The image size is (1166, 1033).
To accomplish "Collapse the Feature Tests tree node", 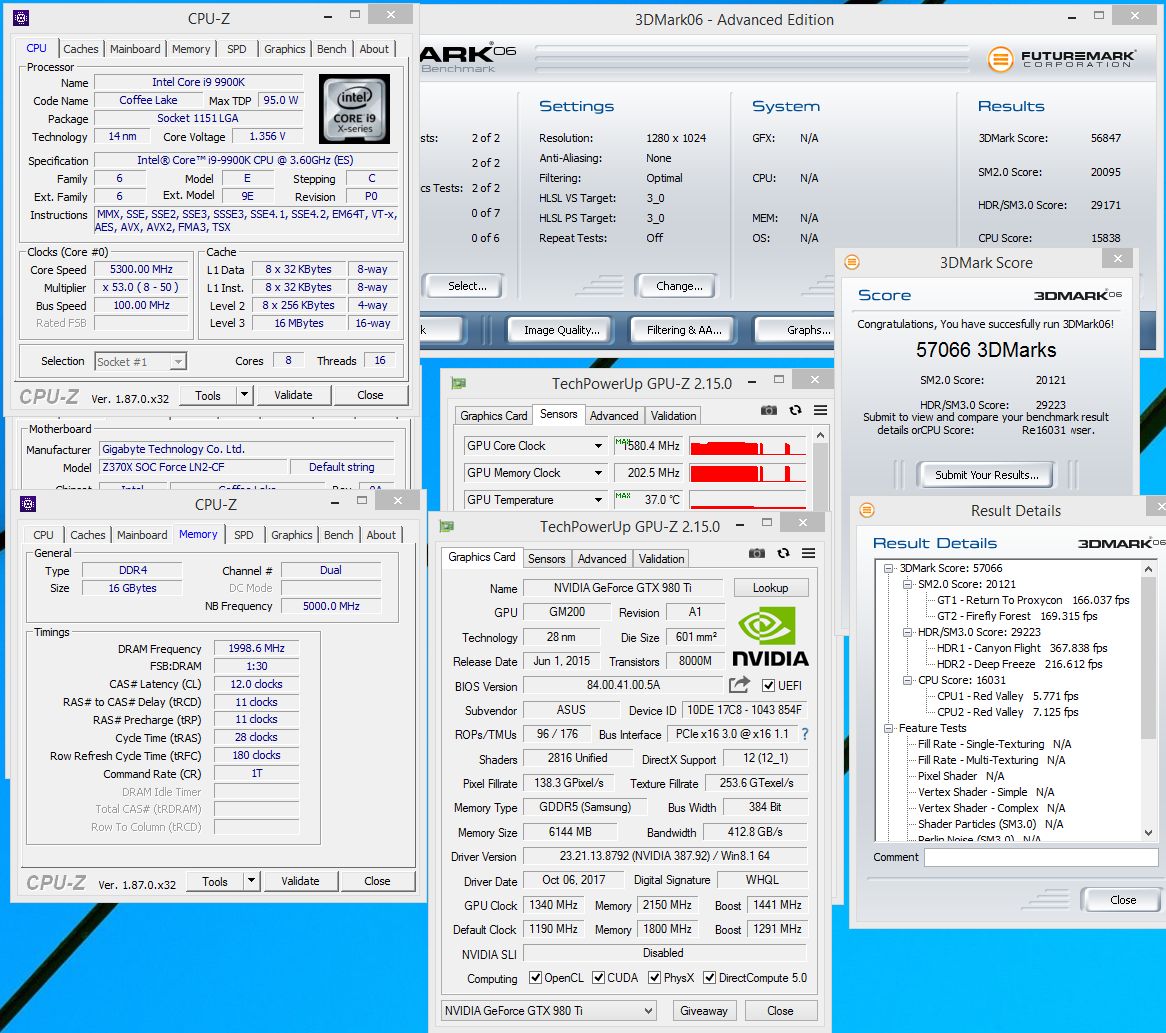I will click(x=888, y=728).
